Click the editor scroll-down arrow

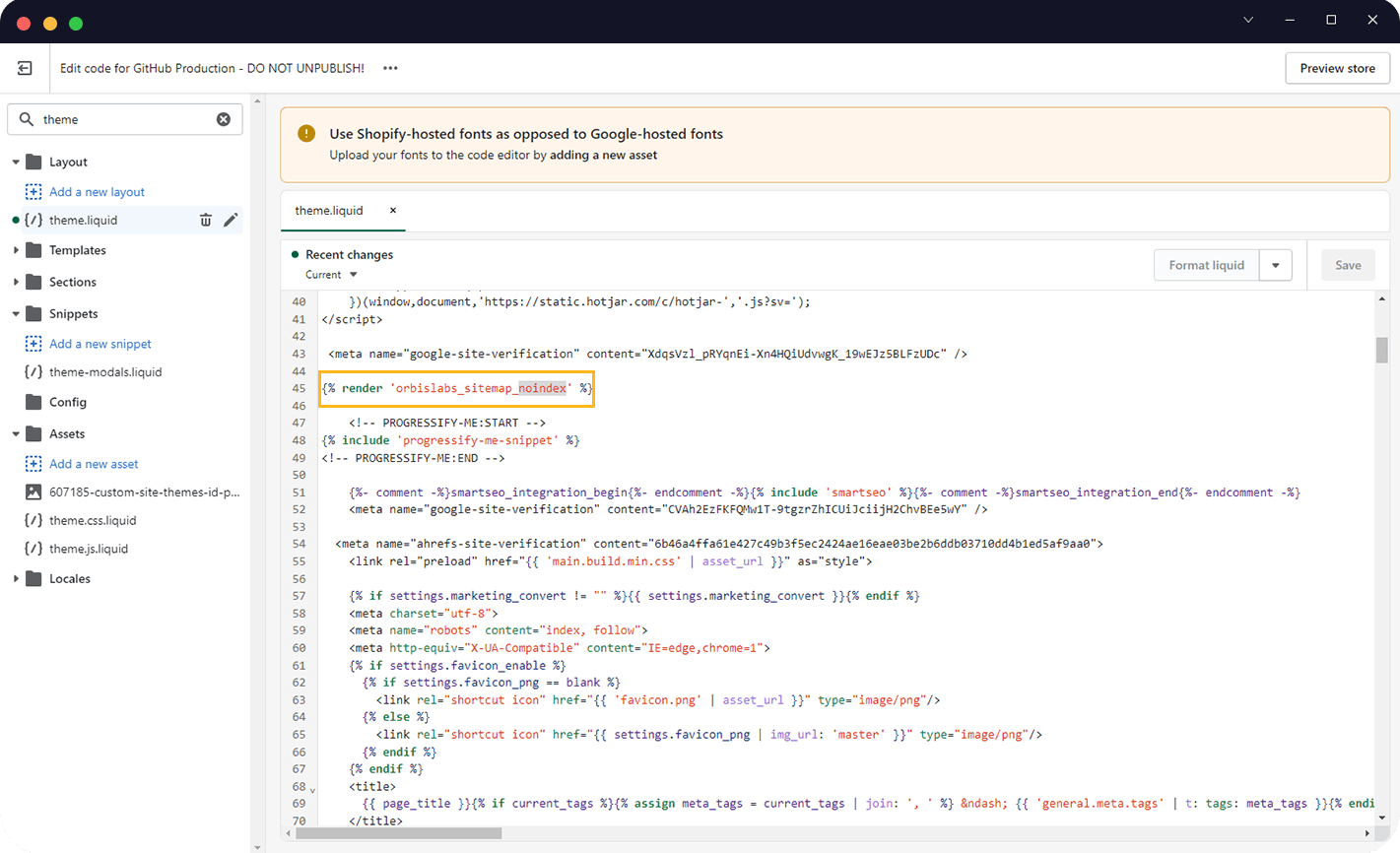(1381, 818)
